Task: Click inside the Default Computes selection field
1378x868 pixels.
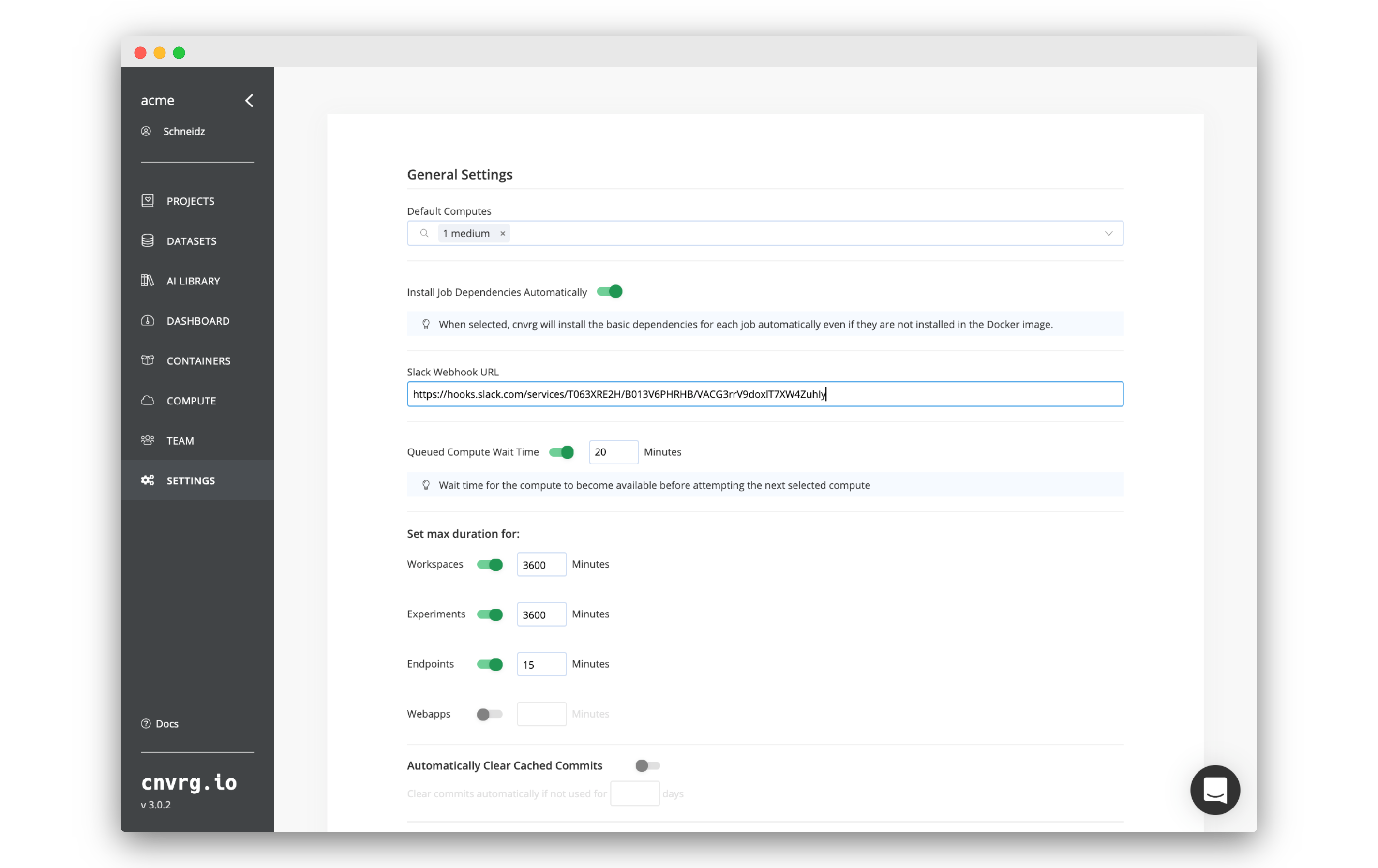Action: click(x=765, y=233)
